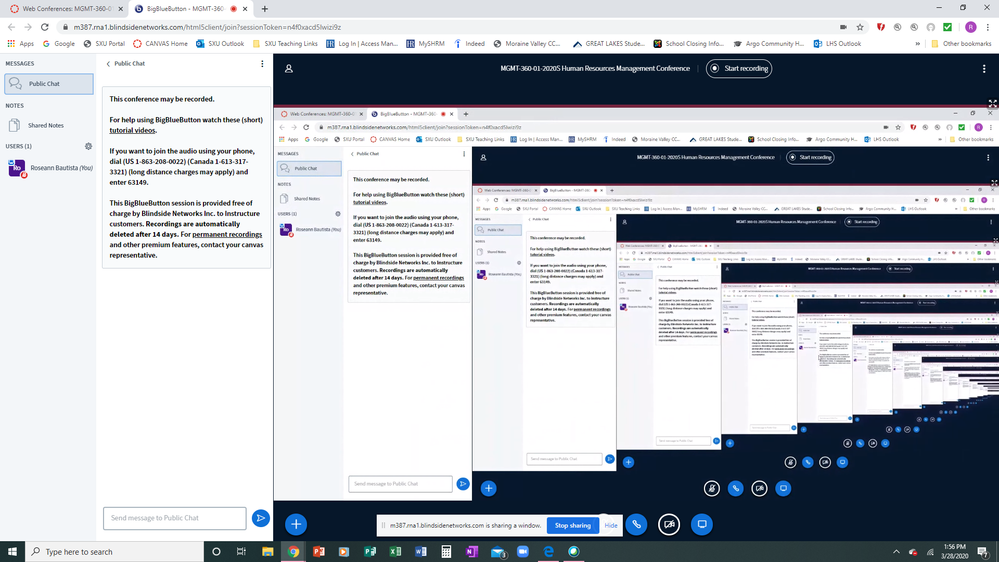Open Shared Notes in sidebar
Image resolution: width=999 pixels, height=562 pixels.
coord(45,125)
